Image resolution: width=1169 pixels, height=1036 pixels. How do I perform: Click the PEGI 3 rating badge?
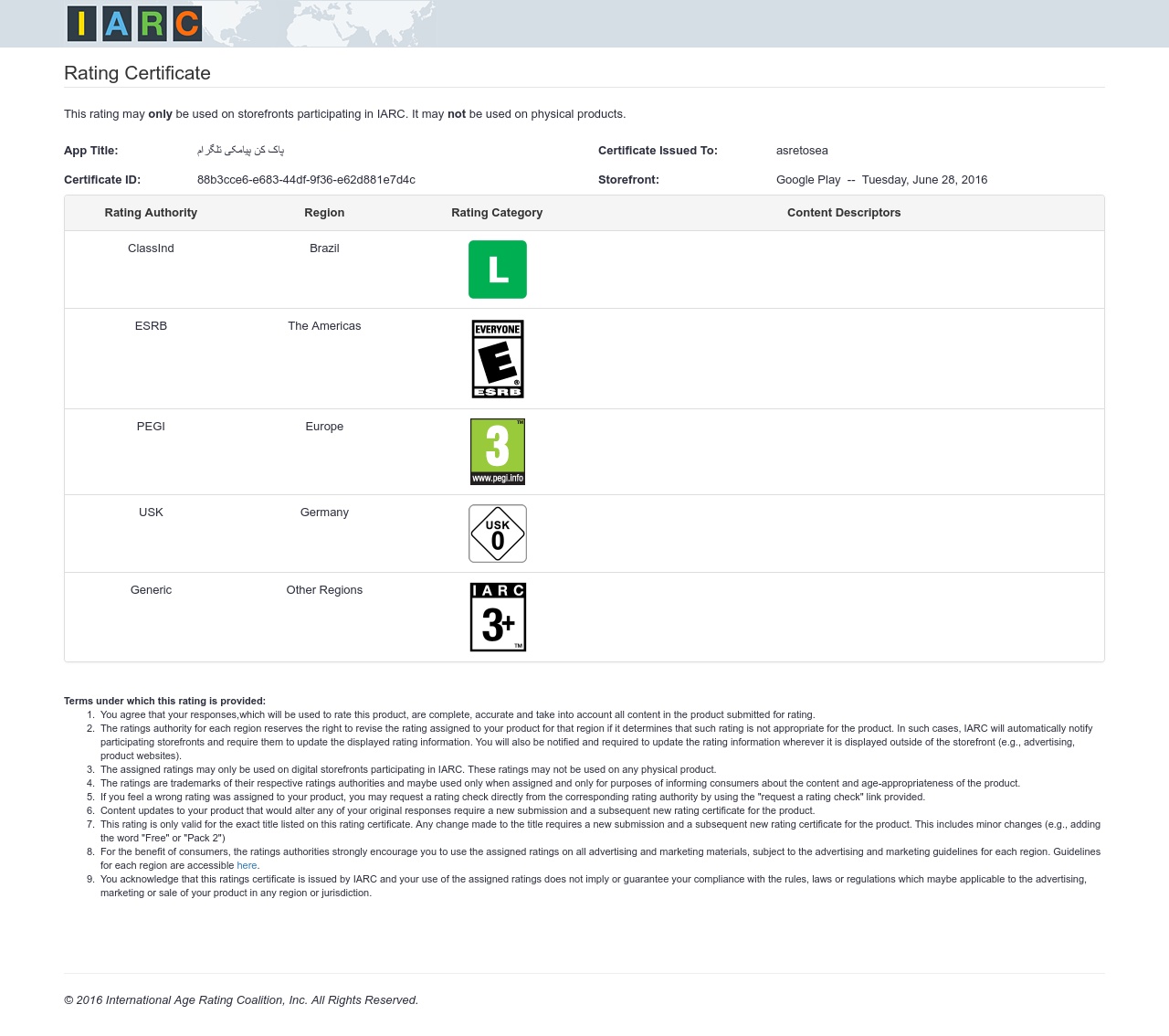coord(497,451)
